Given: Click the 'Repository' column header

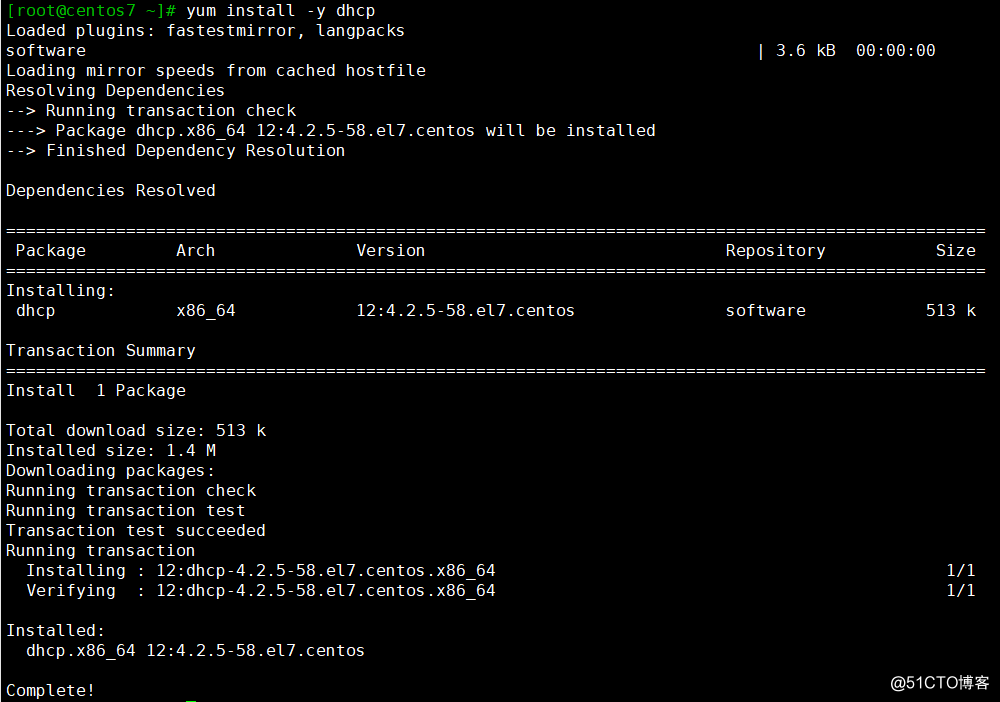Looking at the screenshot, I should (776, 251).
